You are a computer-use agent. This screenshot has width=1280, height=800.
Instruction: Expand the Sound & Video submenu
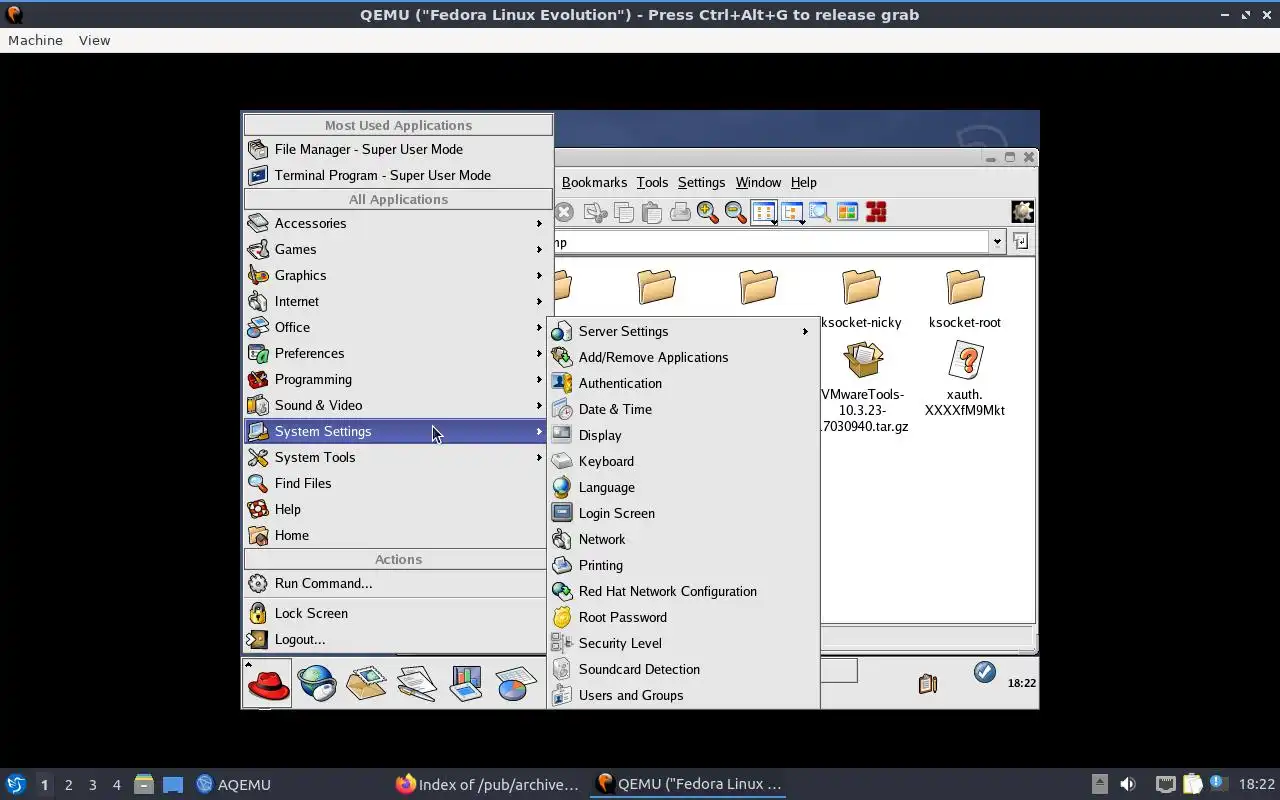tap(396, 405)
